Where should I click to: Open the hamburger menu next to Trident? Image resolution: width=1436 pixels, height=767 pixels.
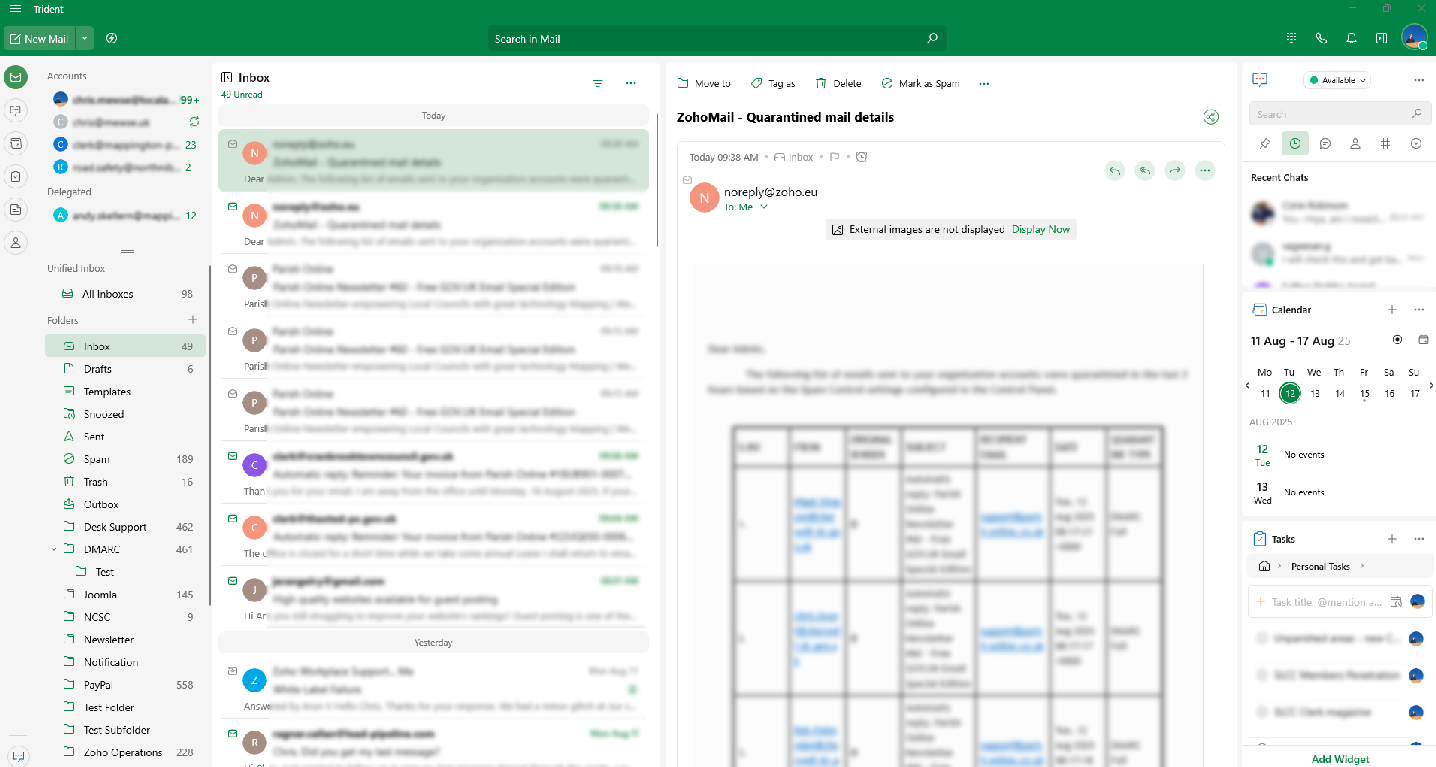point(15,9)
